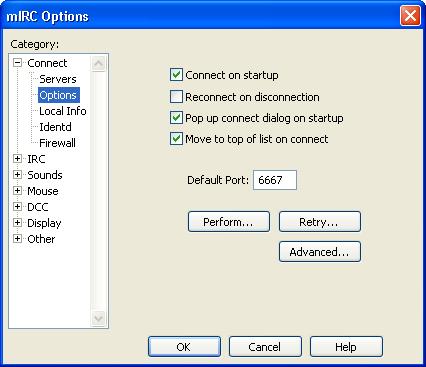
Task: Expand the Mouse category
Action: (17, 191)
